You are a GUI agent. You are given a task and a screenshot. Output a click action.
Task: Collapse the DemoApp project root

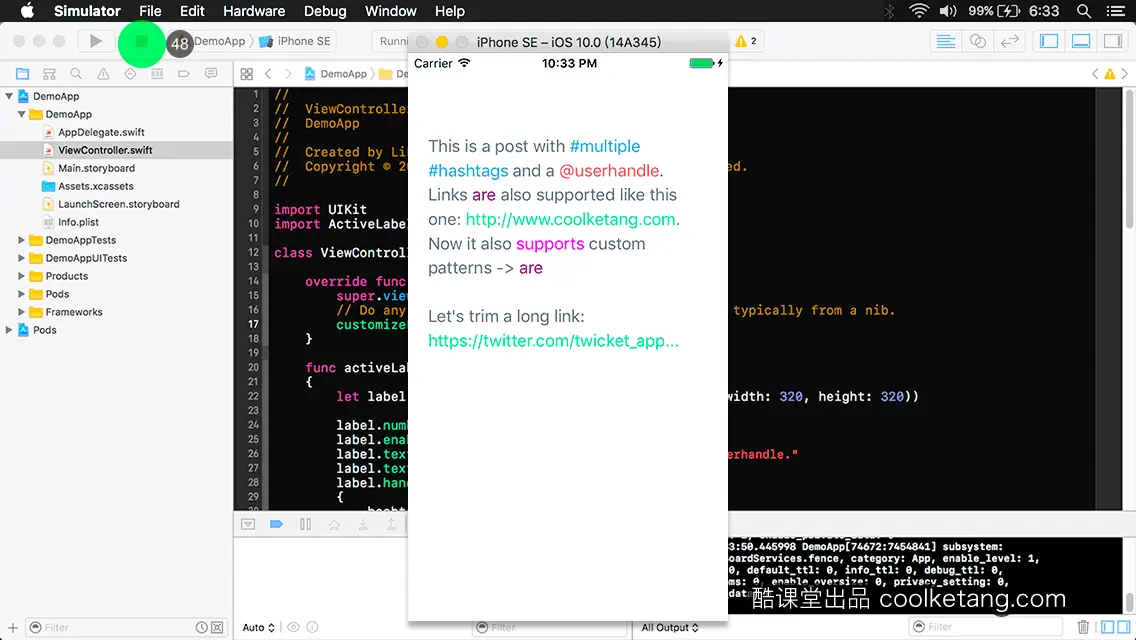coord(9,96)
